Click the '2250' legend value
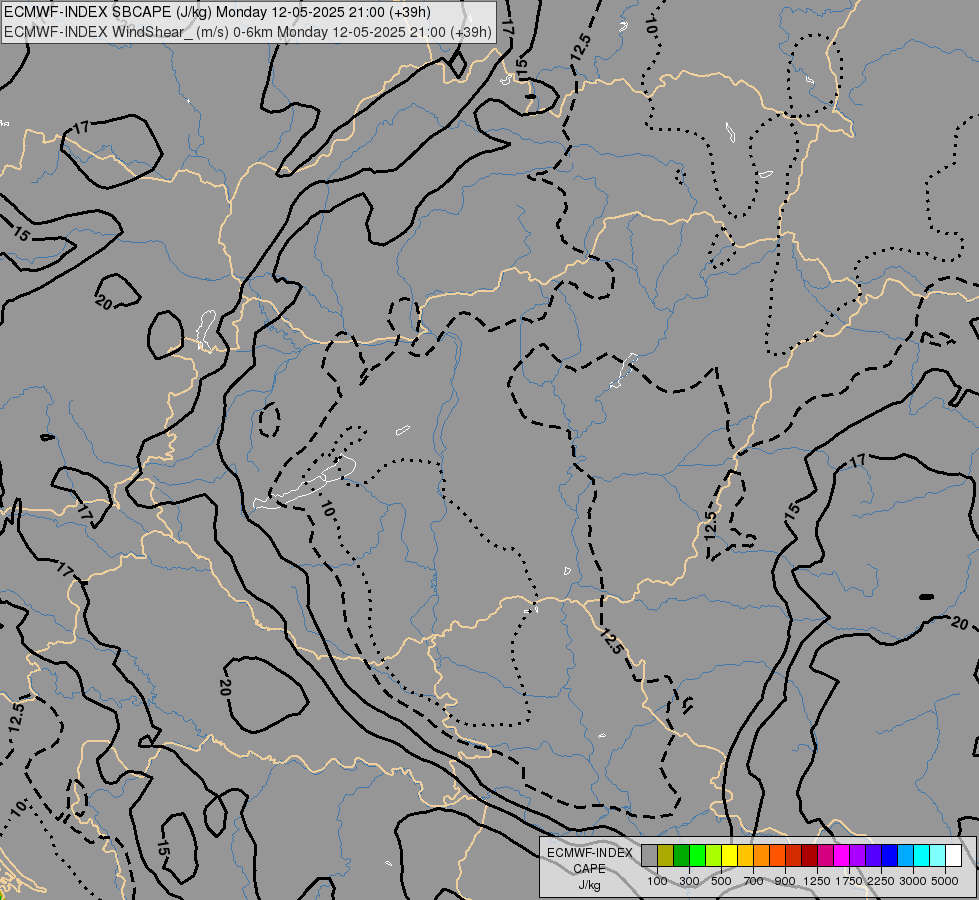The image size is (979, 900). (x=881, y=881)
